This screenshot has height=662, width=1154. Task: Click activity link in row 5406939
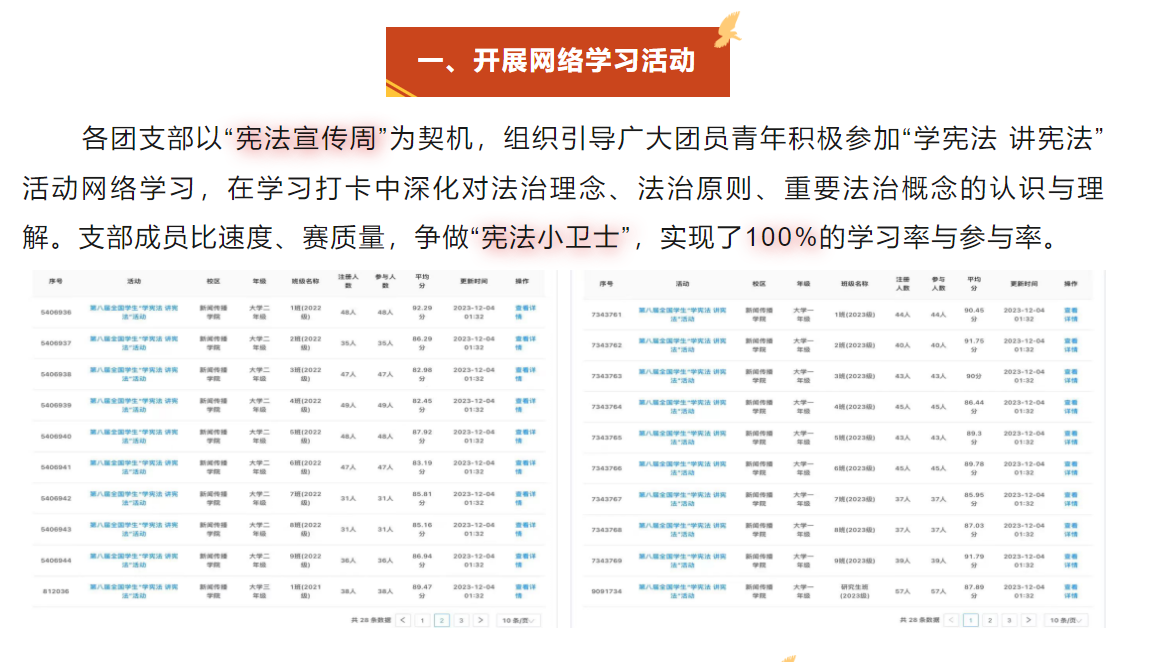[x=134, y=405]
